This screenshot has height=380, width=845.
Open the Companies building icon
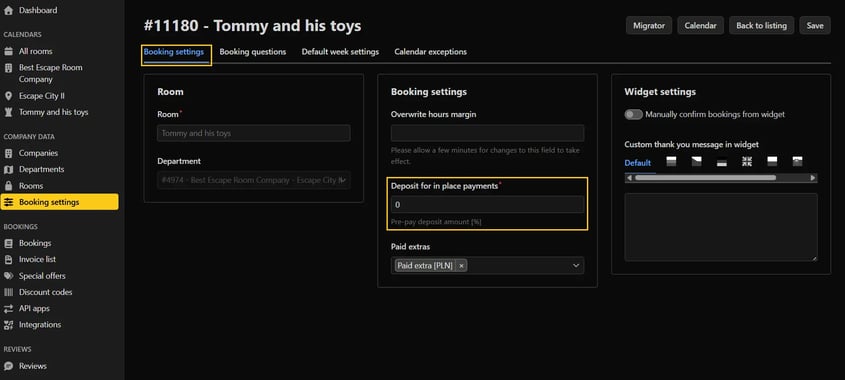pyautogui.click(x=8, y=153)
